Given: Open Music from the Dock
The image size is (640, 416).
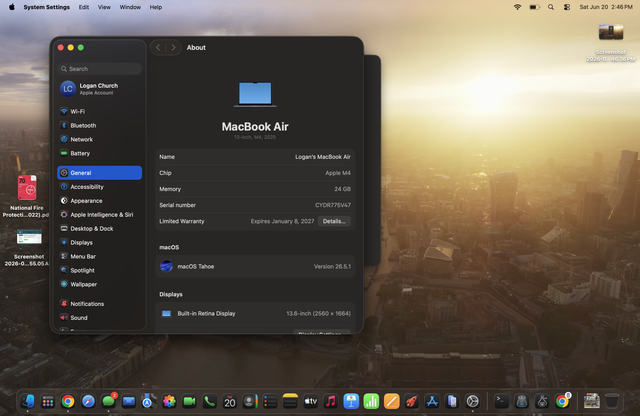Looking at the screenshot, I should coord(331,401).
